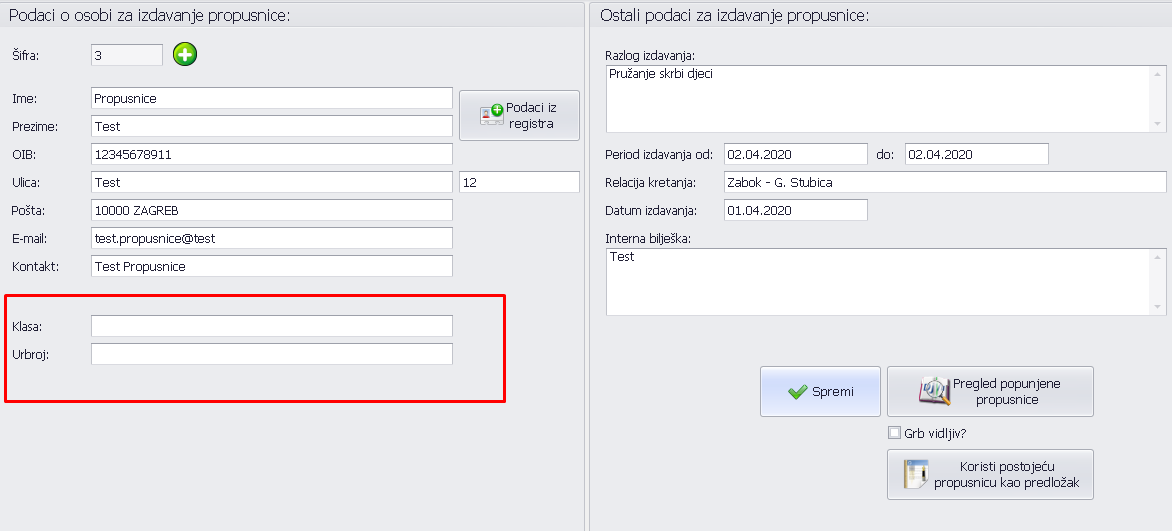Focus the Pošta field with Zagreb

(x=271, y=210)
